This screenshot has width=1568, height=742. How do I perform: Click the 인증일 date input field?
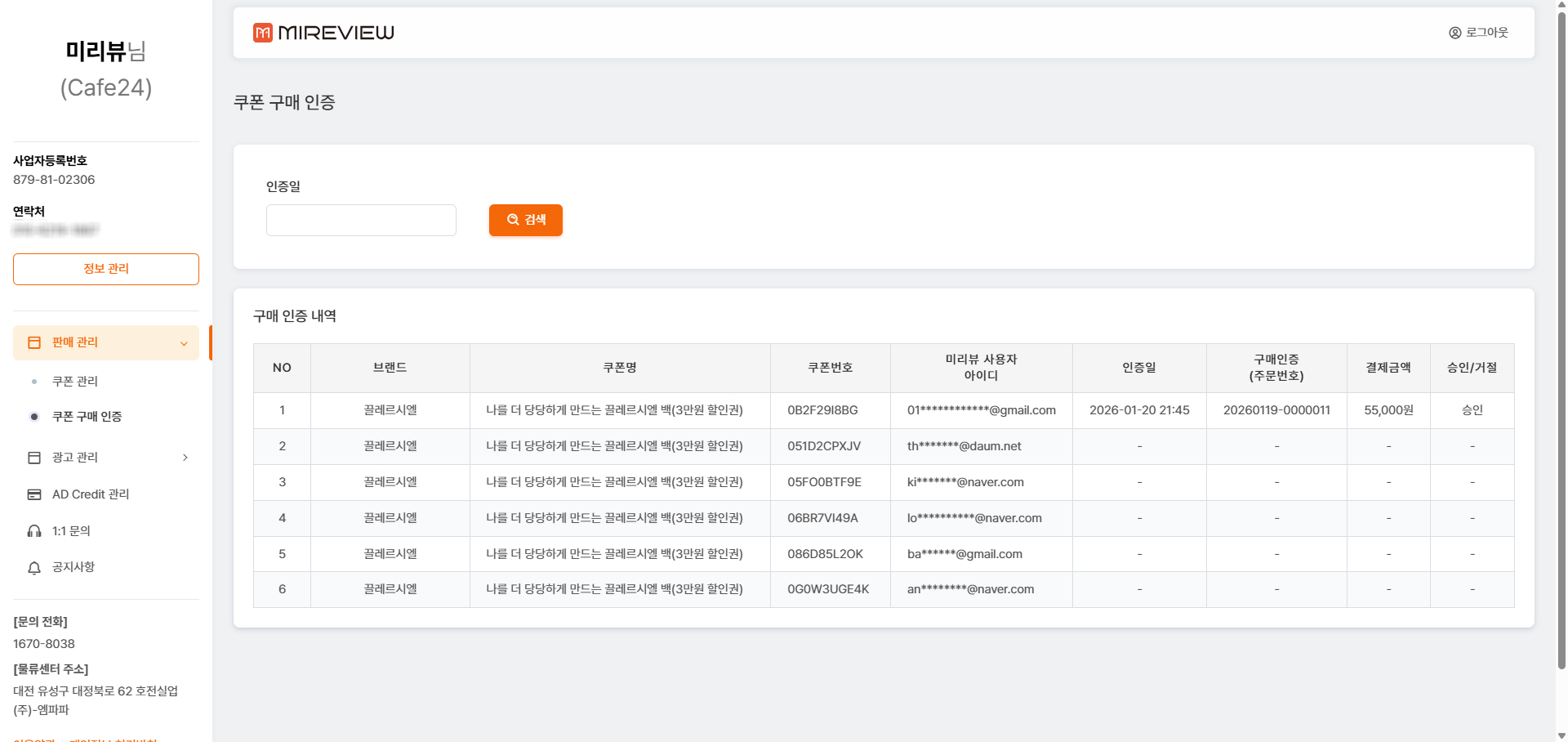tap(361, 220)
